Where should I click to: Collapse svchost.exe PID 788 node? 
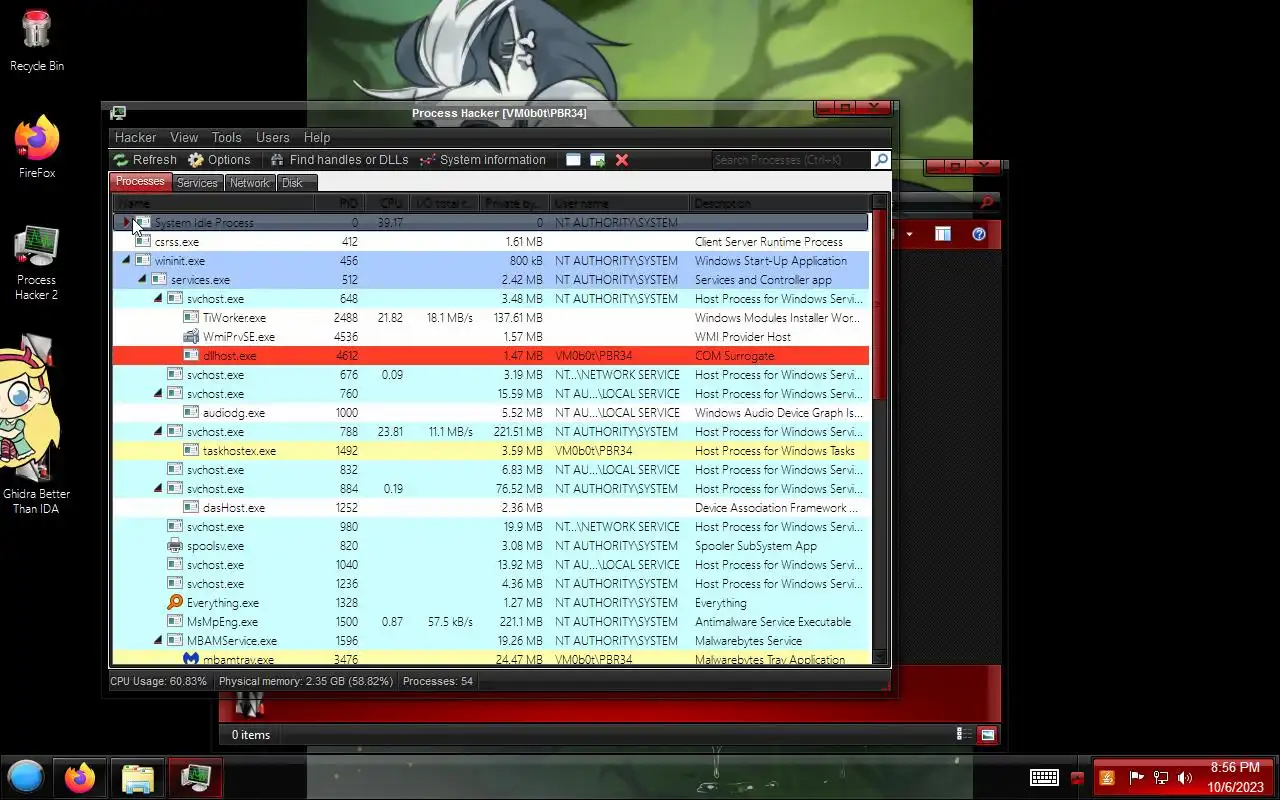pyautogui.click(x=158, y=432)
